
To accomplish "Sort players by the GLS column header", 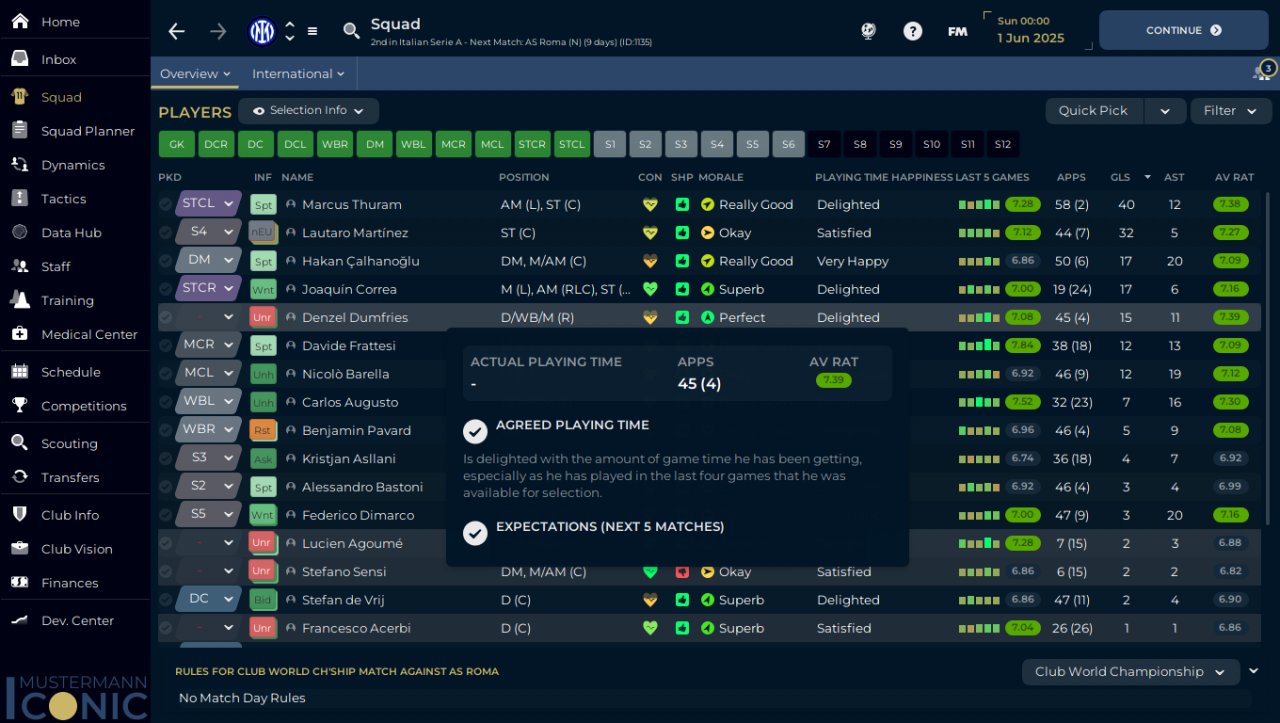I will coord(1118,177).
